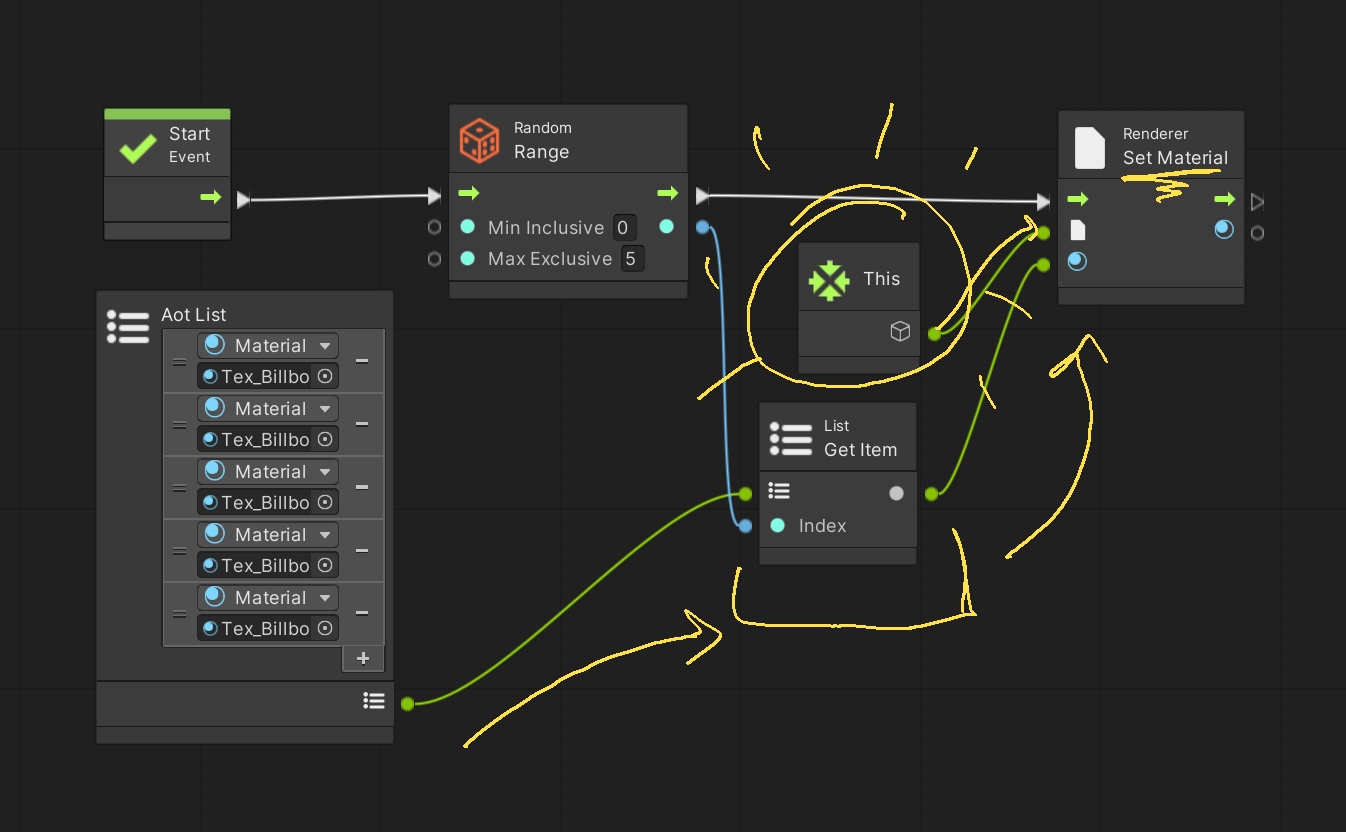Click the Aot List header list icon
The height and width of the screenshot is (832, 1346).
128,327
